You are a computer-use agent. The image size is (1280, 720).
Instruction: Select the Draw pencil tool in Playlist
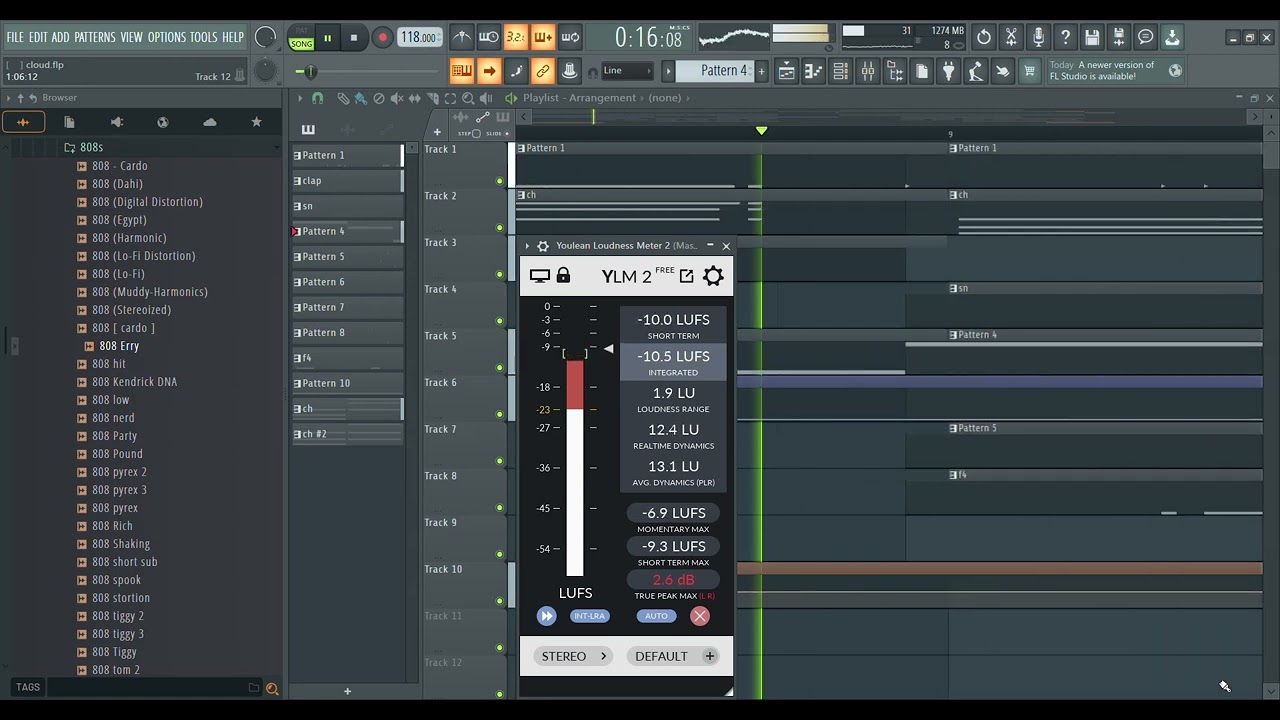[343, 98]
